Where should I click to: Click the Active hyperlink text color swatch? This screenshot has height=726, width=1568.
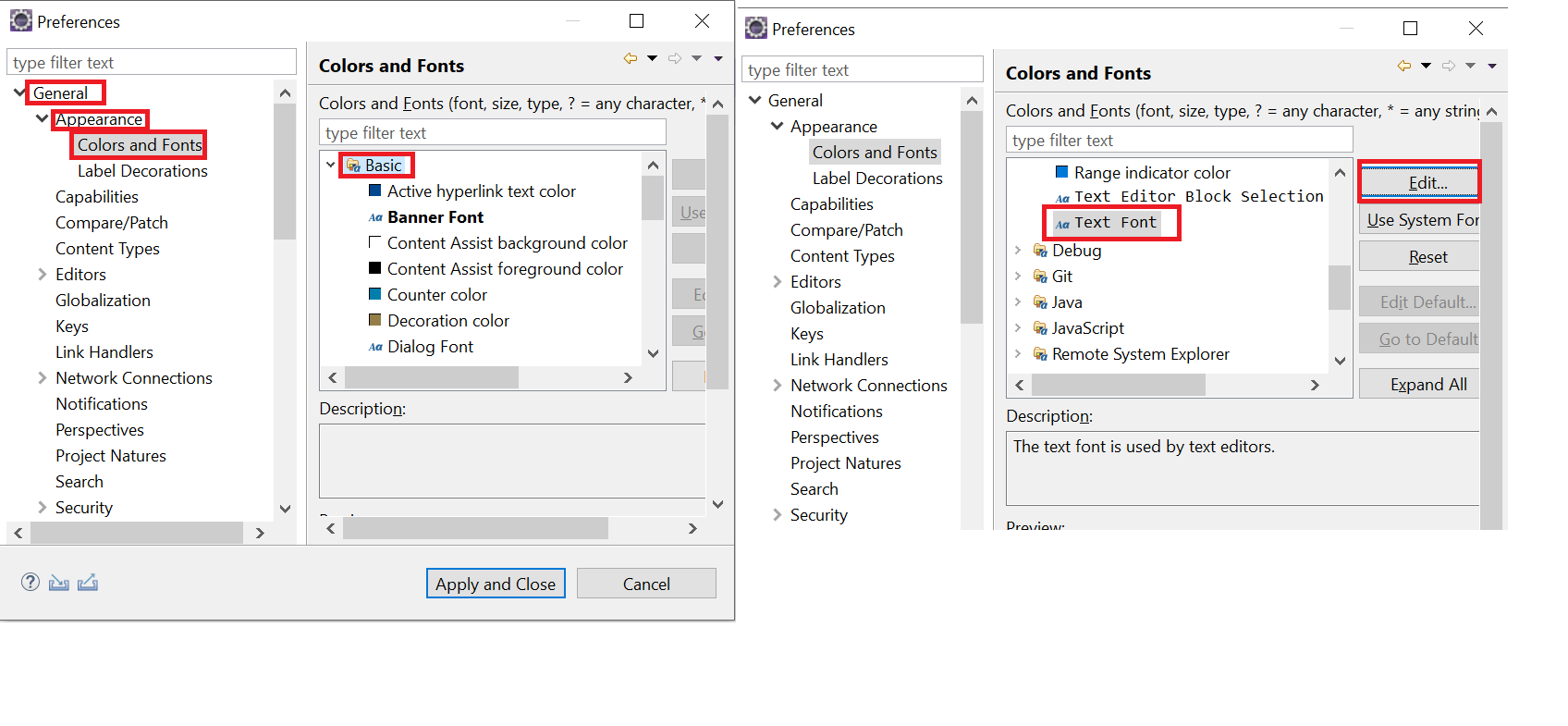point(375,191)
